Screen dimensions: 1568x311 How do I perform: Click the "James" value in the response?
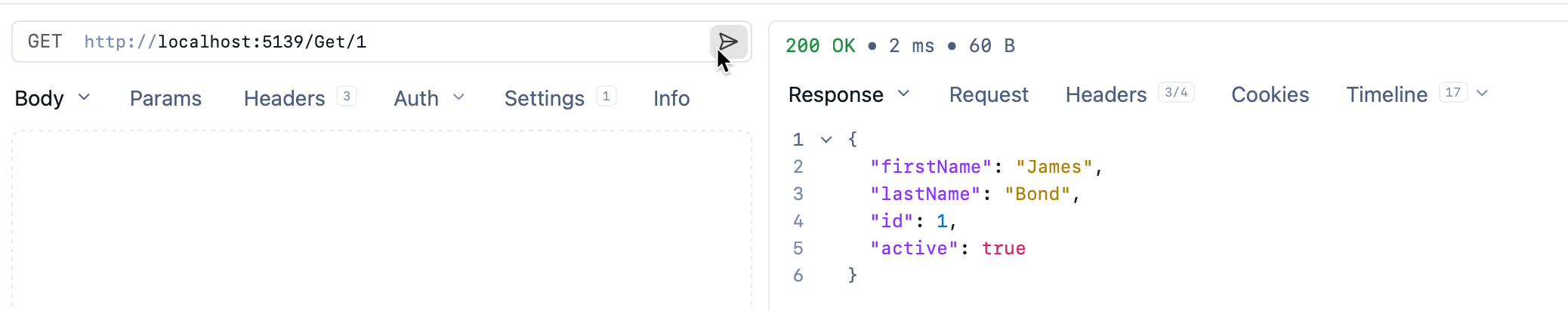(1054, 167)
